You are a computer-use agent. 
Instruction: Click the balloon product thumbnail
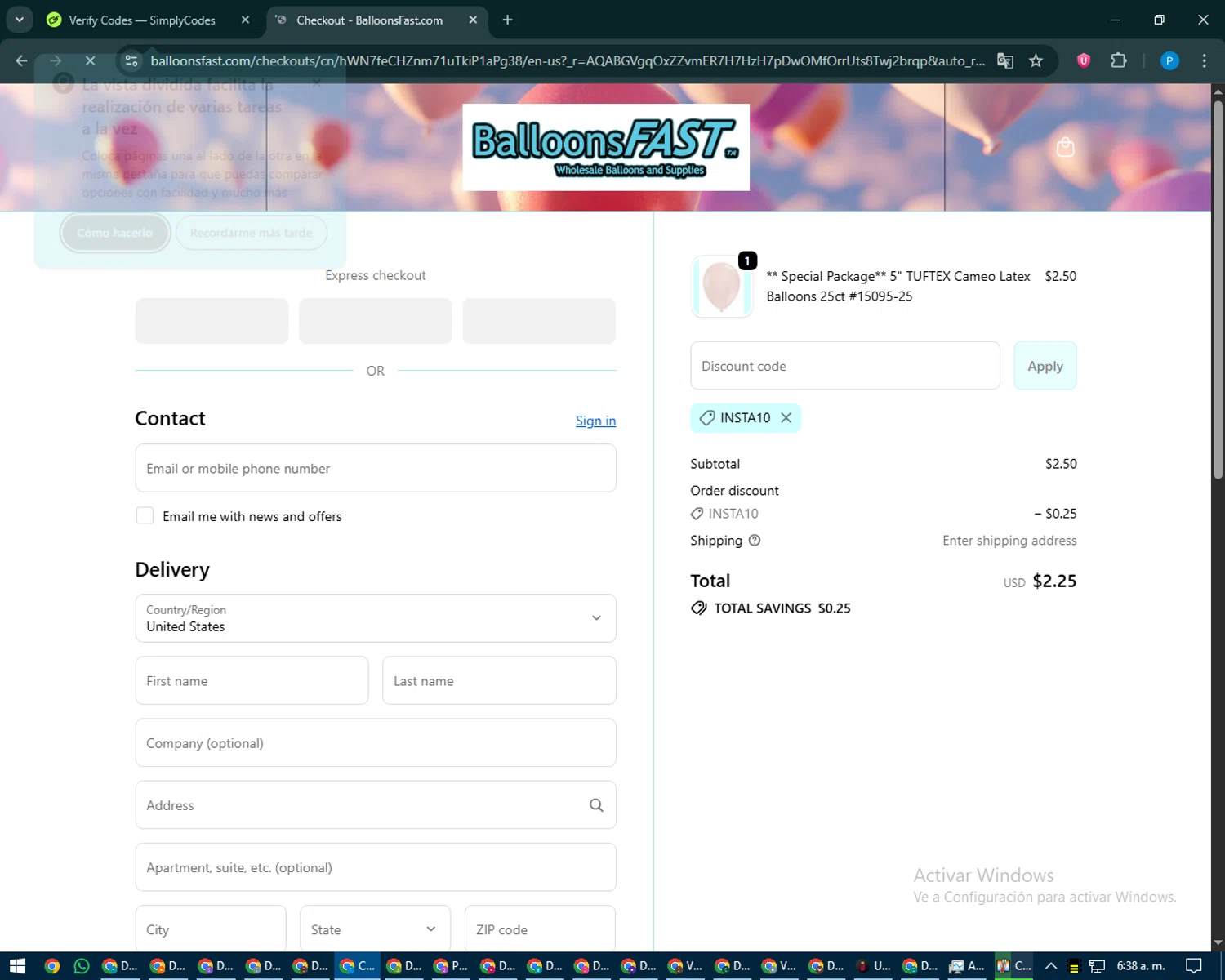pos(721,287)
